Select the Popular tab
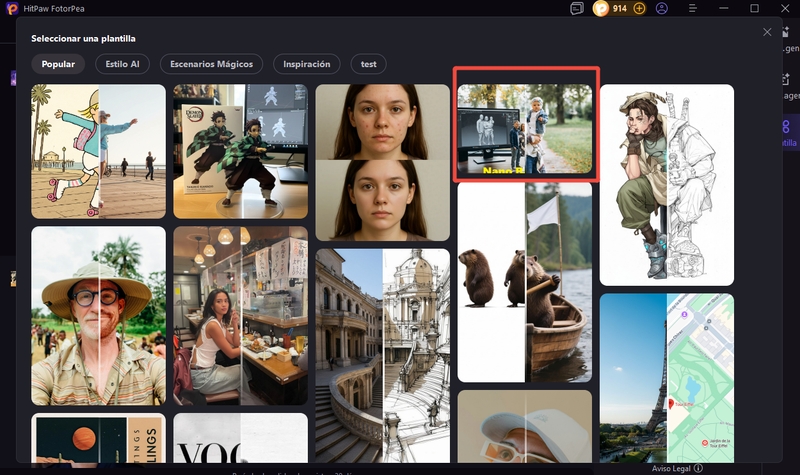This screenshot has height=475, width=800. coord(58,64)
